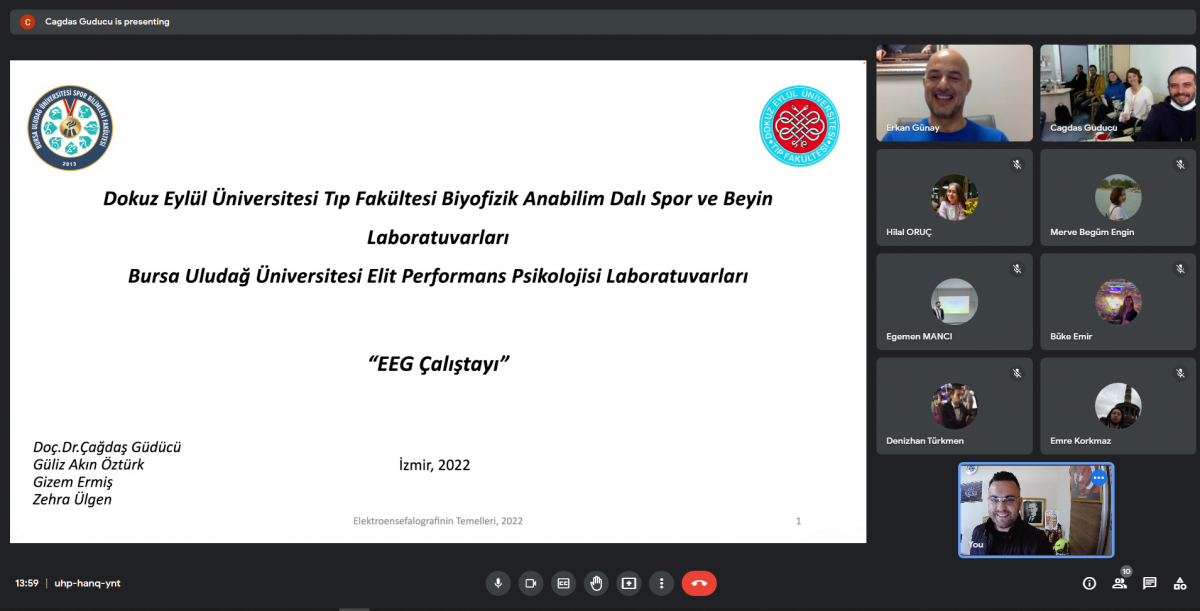Click the 13:59 meeting clock
The height and width of the screenshot is (611, 1200).
point(27,583)
